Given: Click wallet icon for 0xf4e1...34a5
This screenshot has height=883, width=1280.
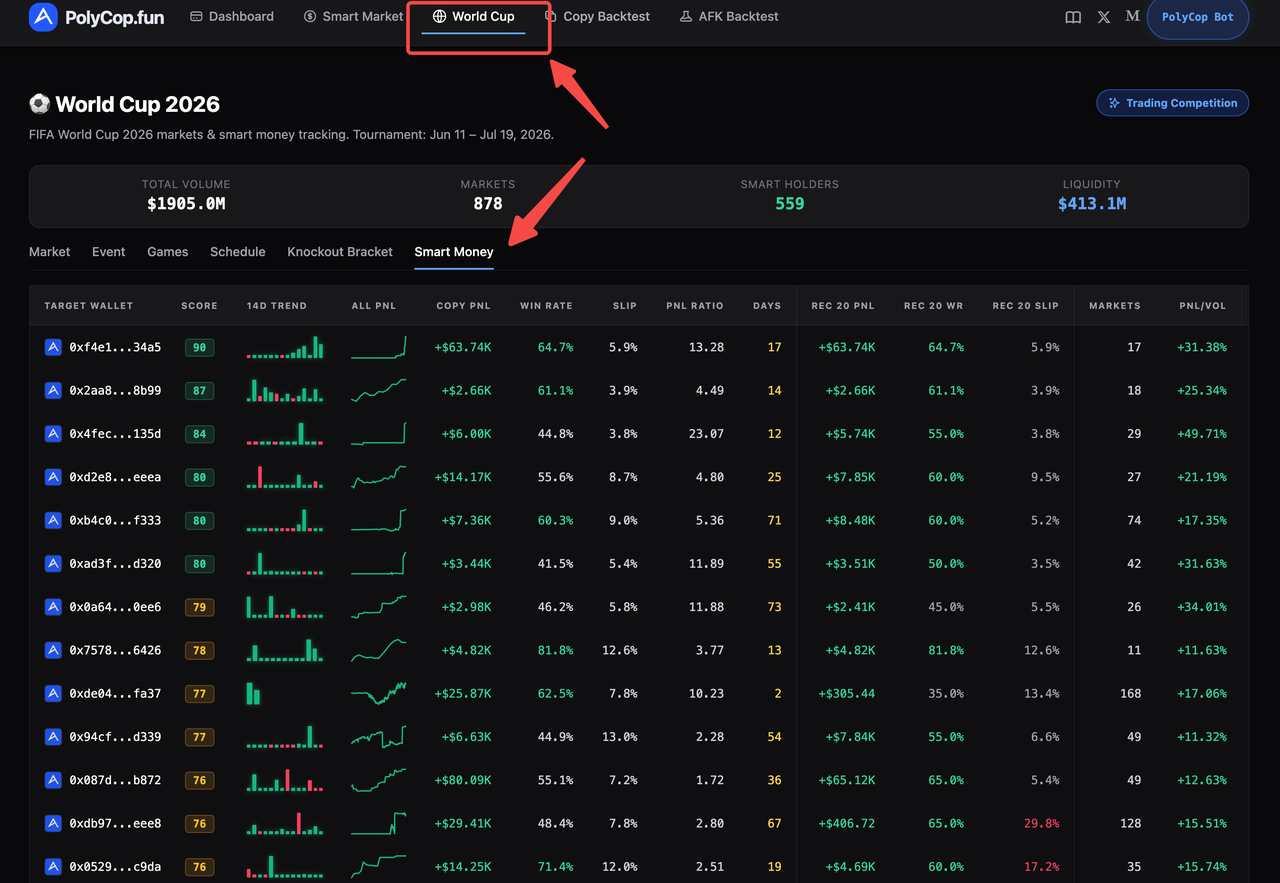Looking at the screenshot, I should 53,347.
